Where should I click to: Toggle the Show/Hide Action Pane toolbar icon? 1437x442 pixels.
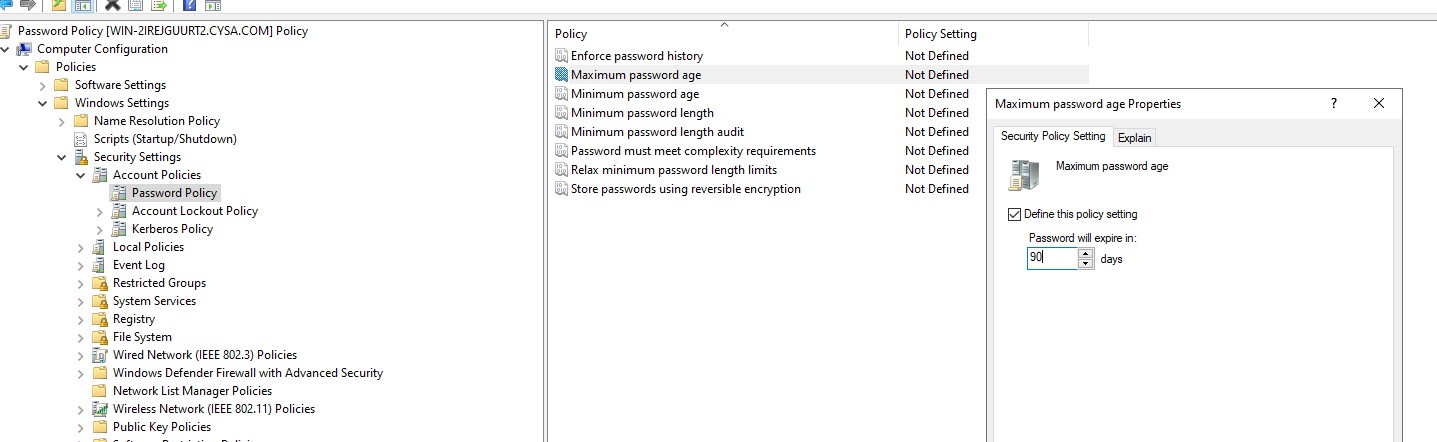212,5
